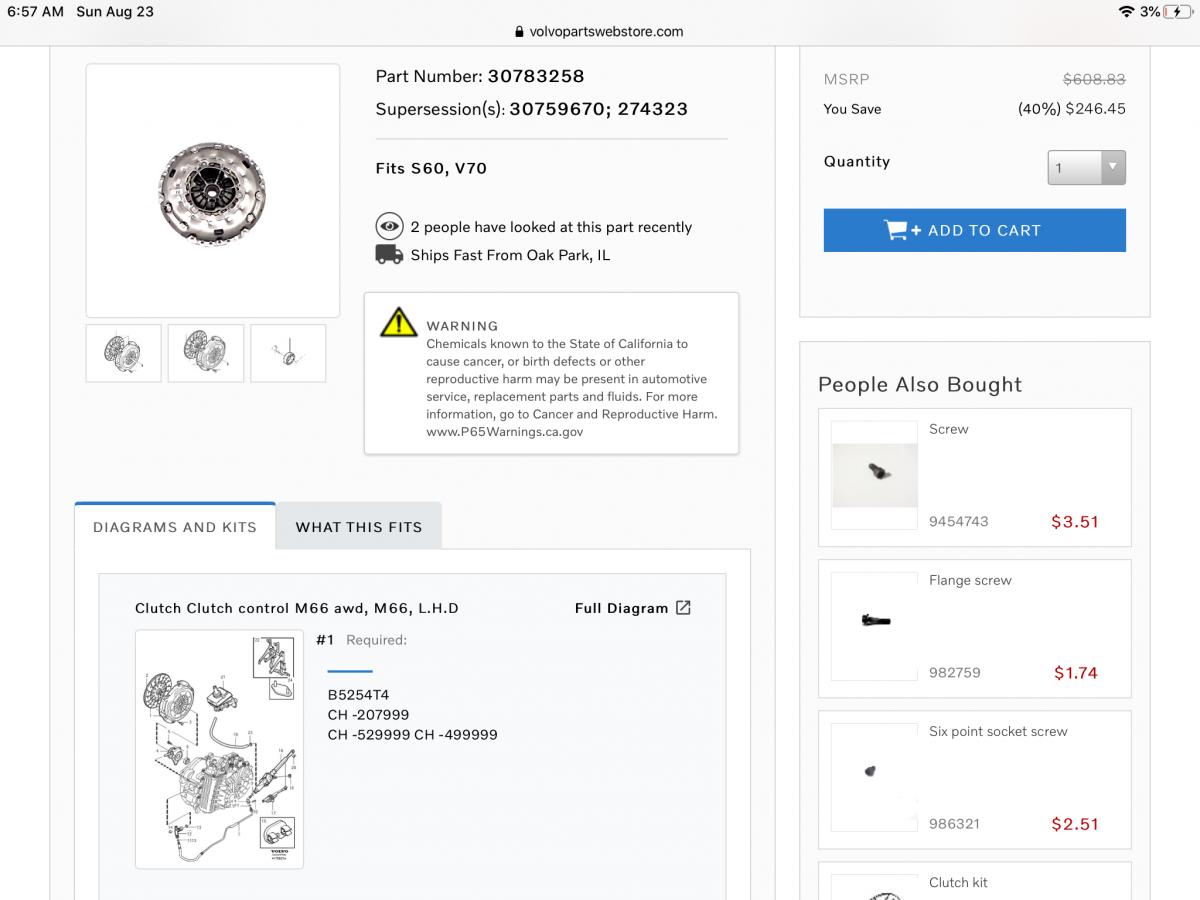
Task: Tap the Wi-Fi status icon
Action: click(1127, 12)
